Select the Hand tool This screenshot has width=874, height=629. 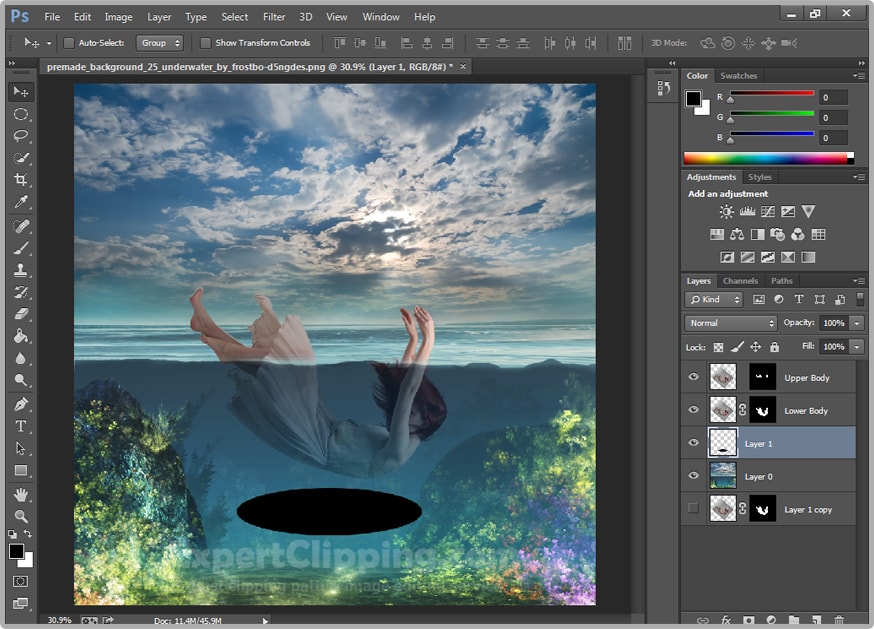point(20,494)
